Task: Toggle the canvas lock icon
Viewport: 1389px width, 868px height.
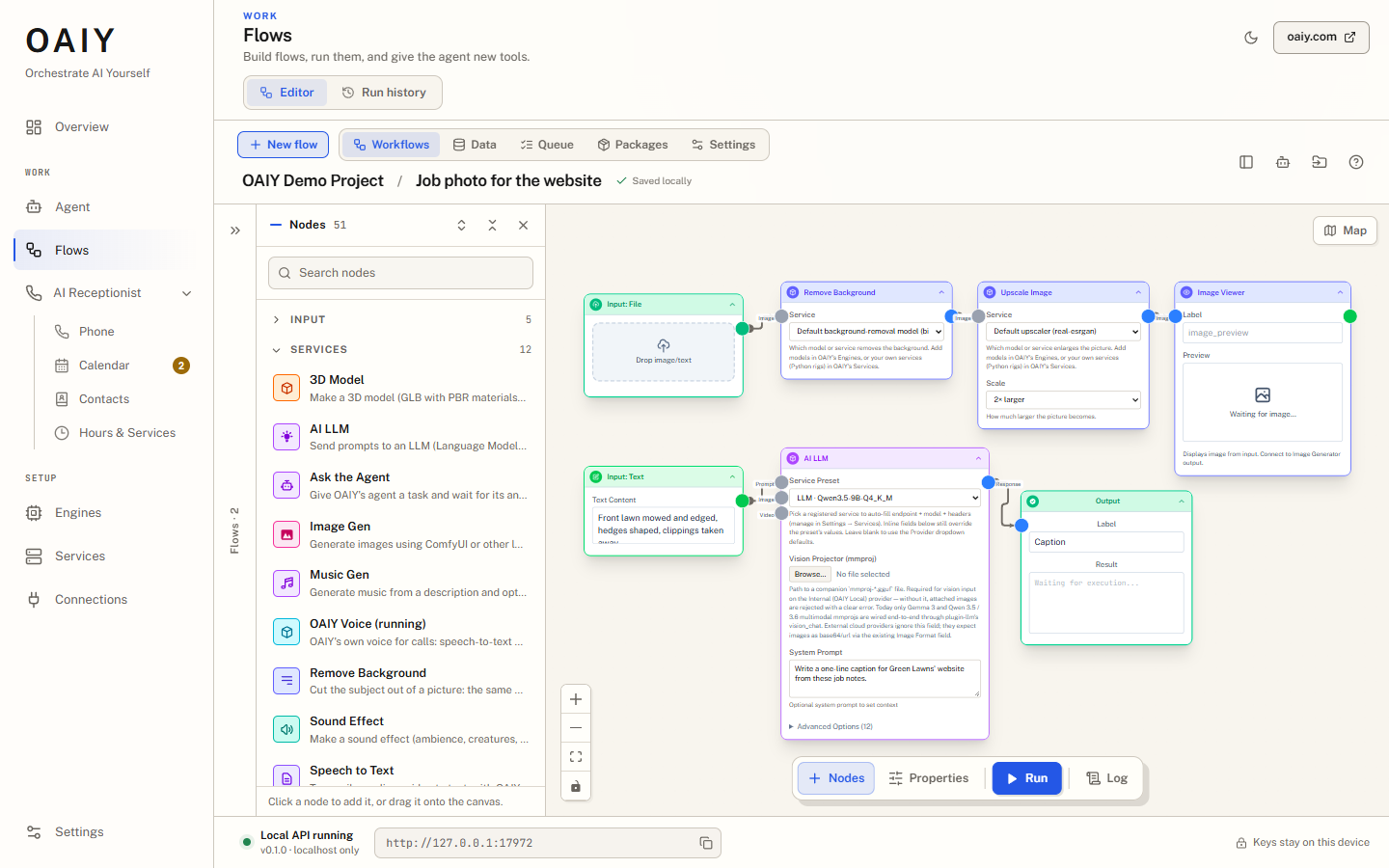Action: [576, 786]
